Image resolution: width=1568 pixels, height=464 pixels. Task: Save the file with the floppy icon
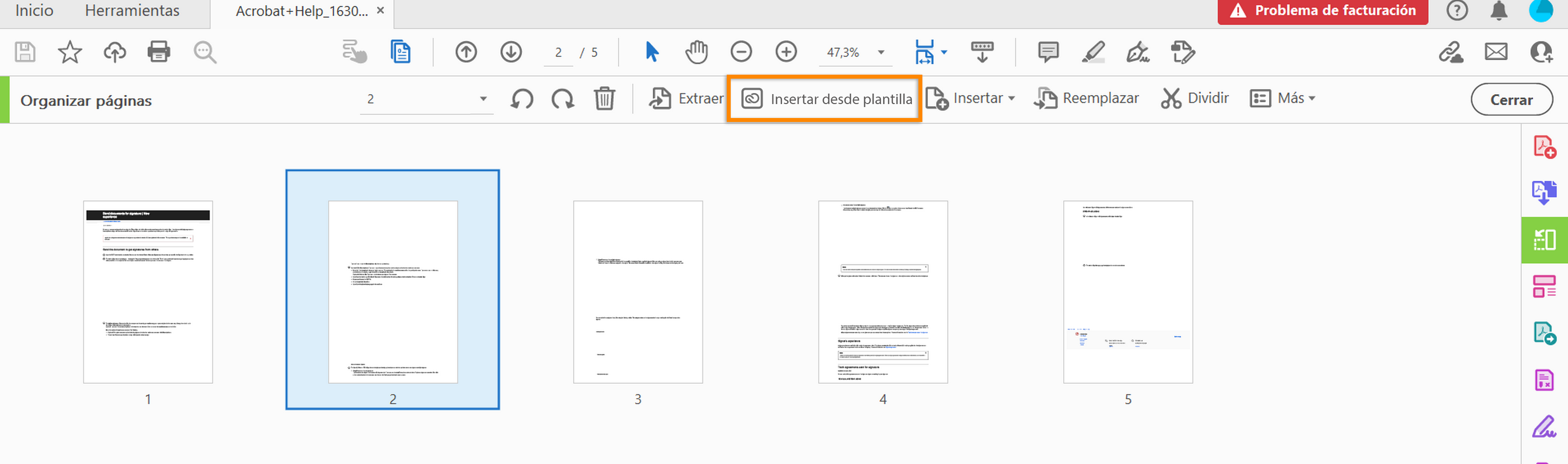pyautogui.click(x=25, y=52)
